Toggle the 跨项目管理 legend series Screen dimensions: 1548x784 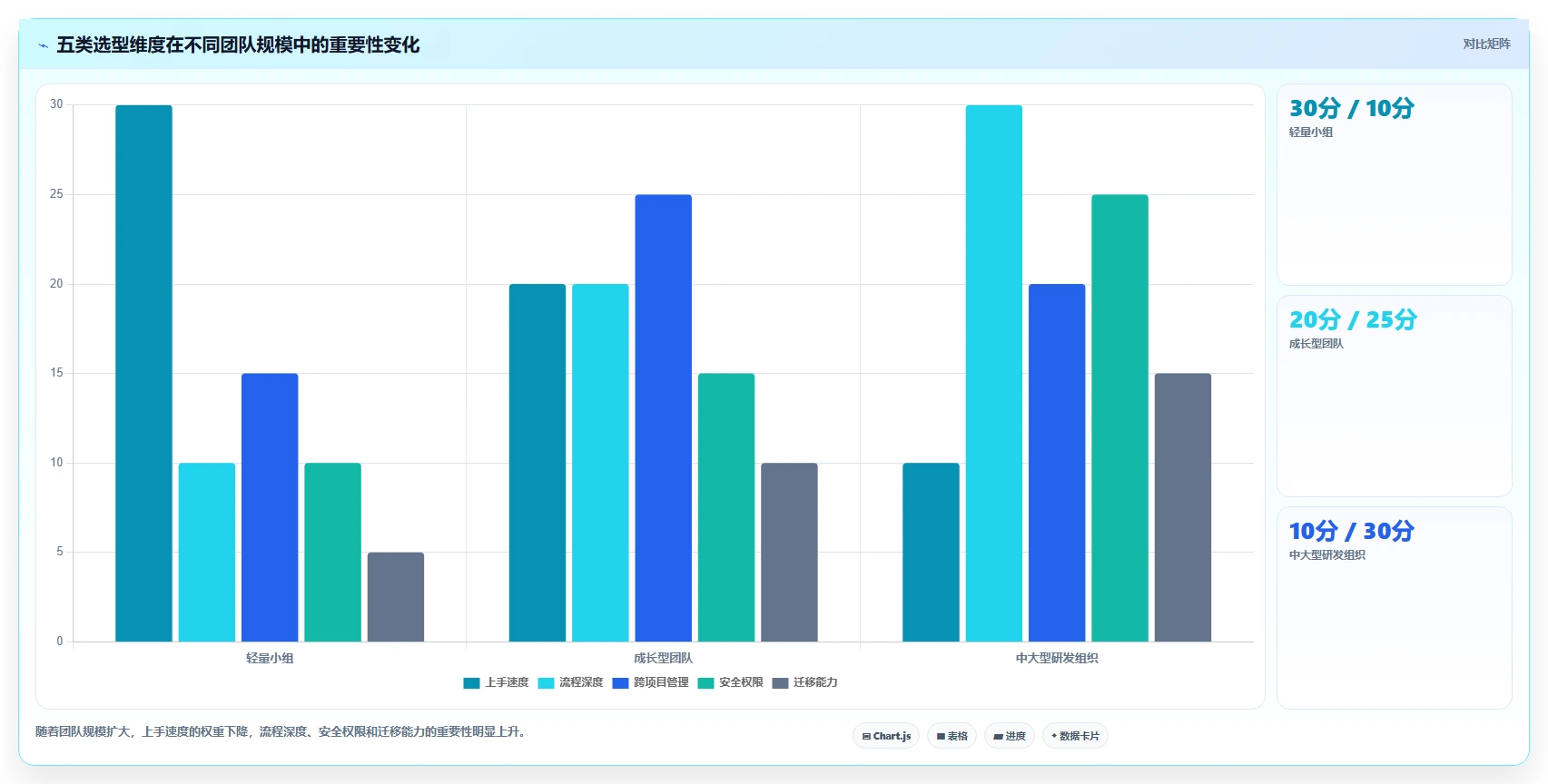click(x=650, y=682)
